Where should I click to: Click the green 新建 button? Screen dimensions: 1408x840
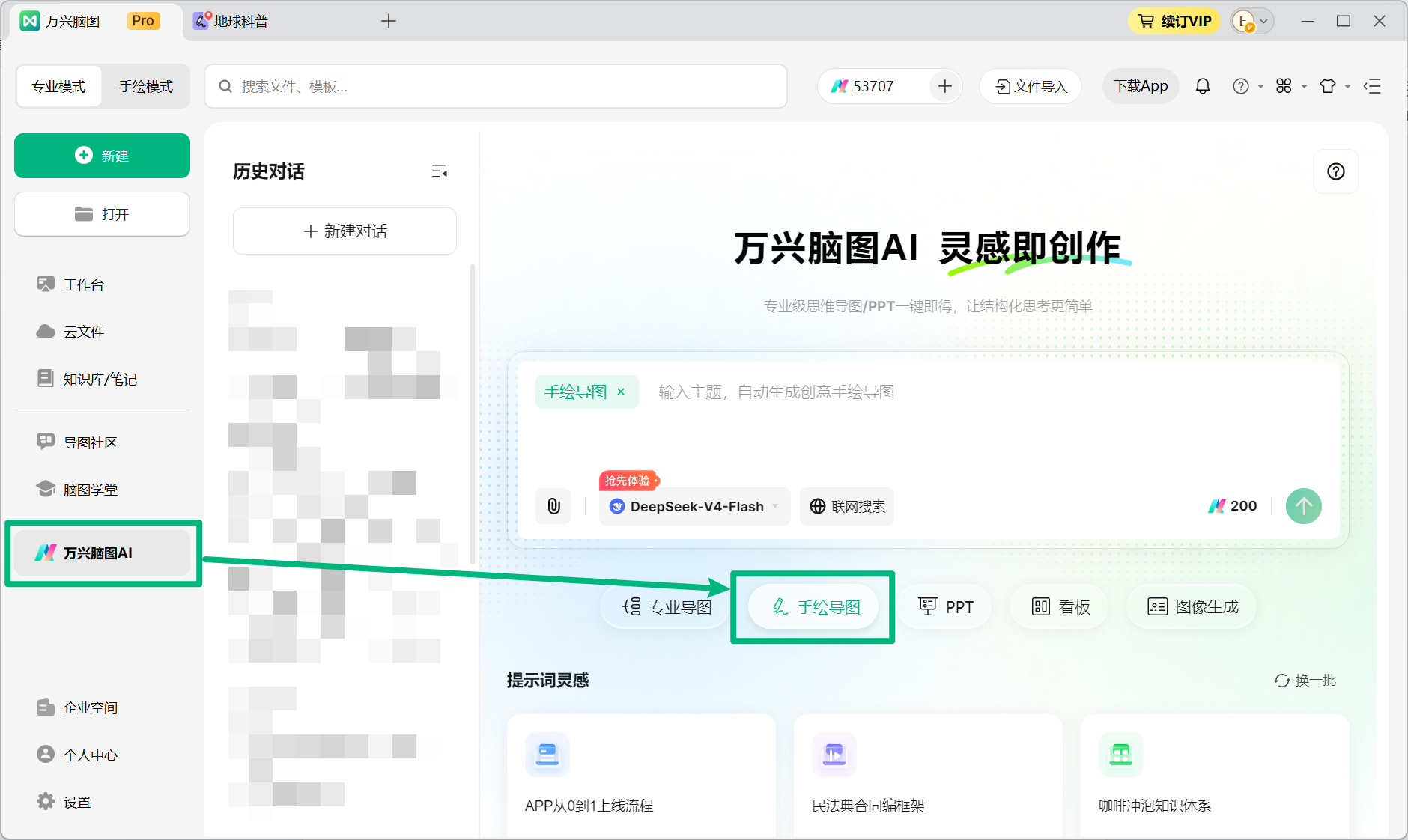pos(102,156)
